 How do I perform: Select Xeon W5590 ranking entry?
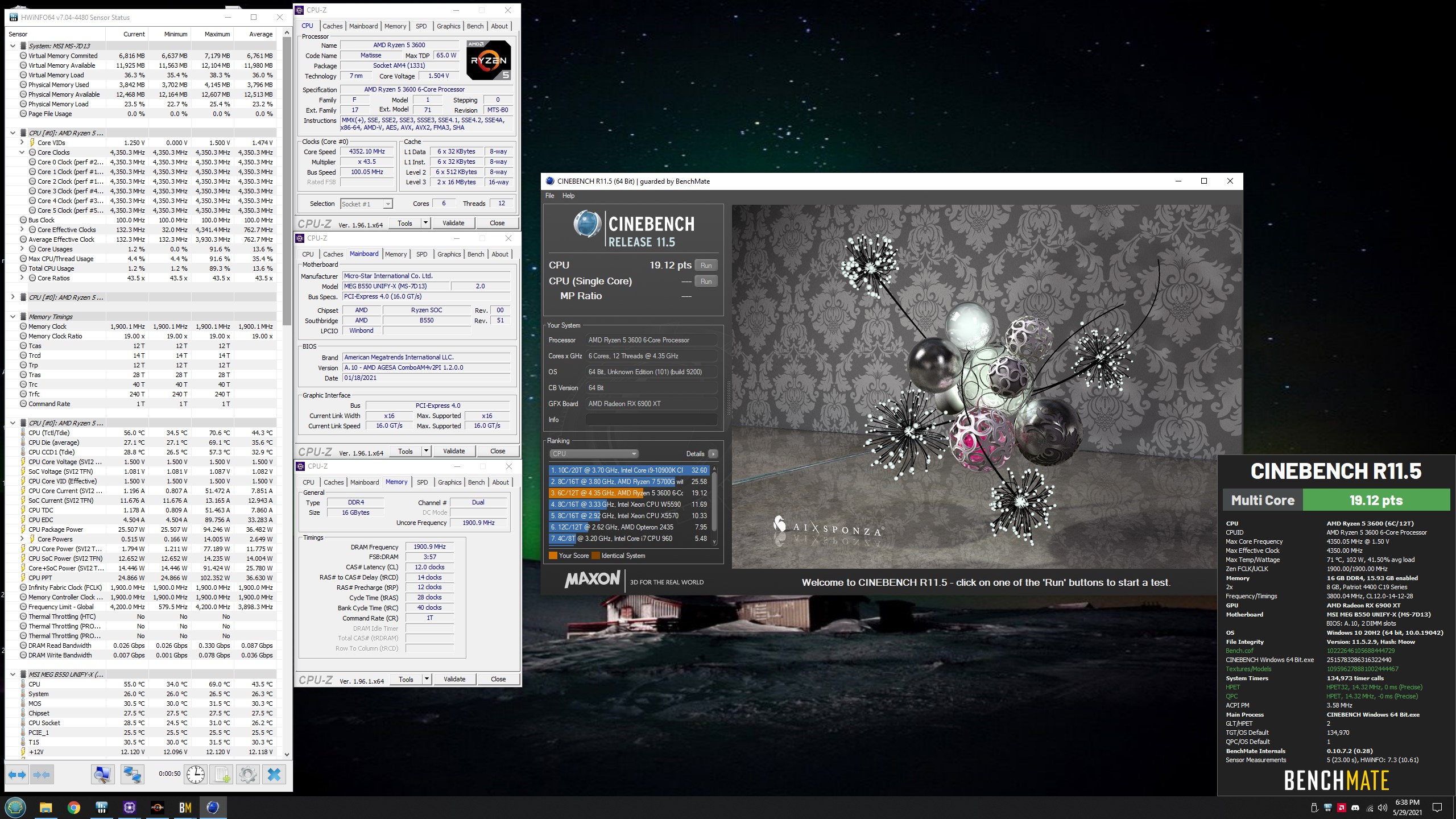[x=628, y=504]
